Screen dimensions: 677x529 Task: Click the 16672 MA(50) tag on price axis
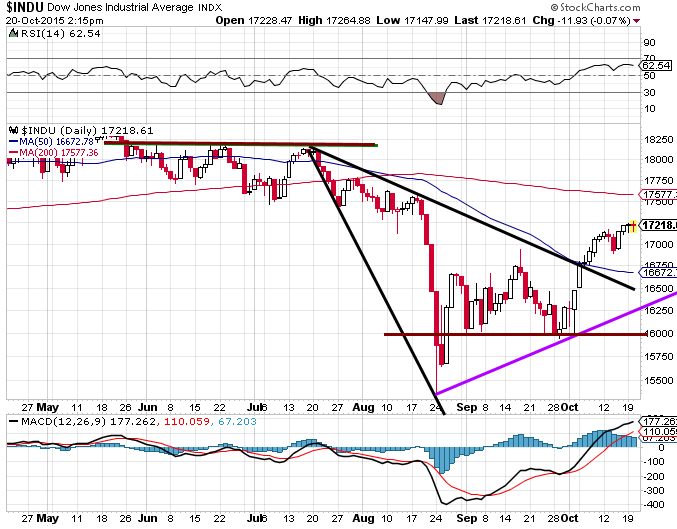tap(659, 272)
